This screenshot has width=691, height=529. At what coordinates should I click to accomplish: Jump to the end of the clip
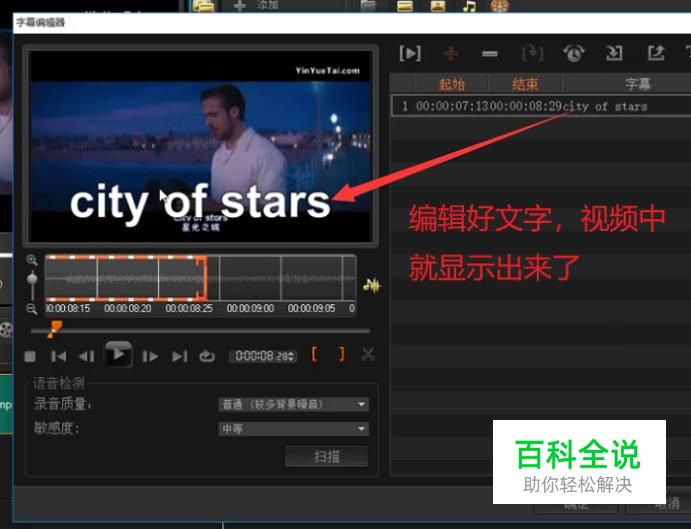coord(179,356)
